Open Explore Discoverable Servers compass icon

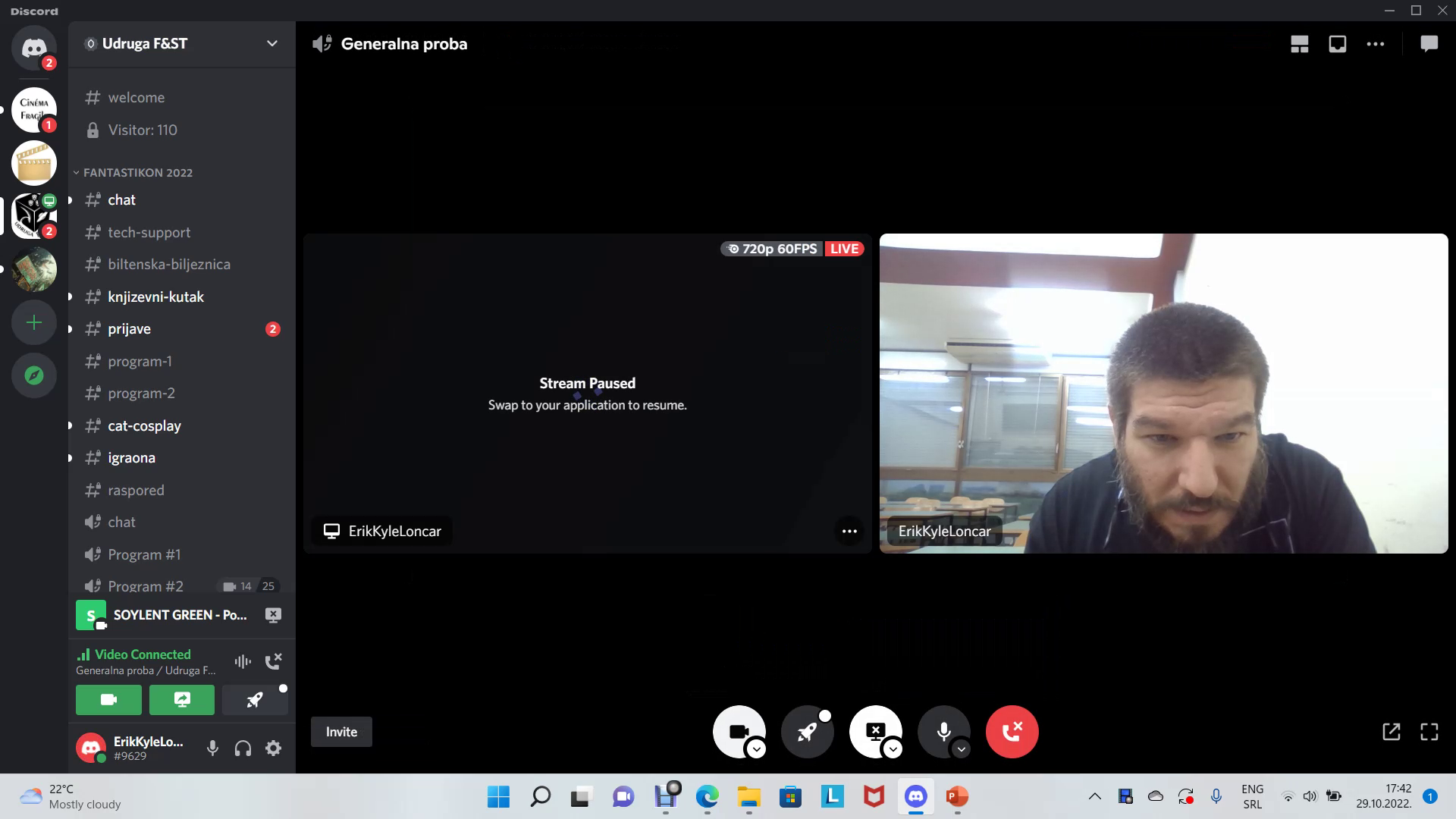tap(34, 375)
